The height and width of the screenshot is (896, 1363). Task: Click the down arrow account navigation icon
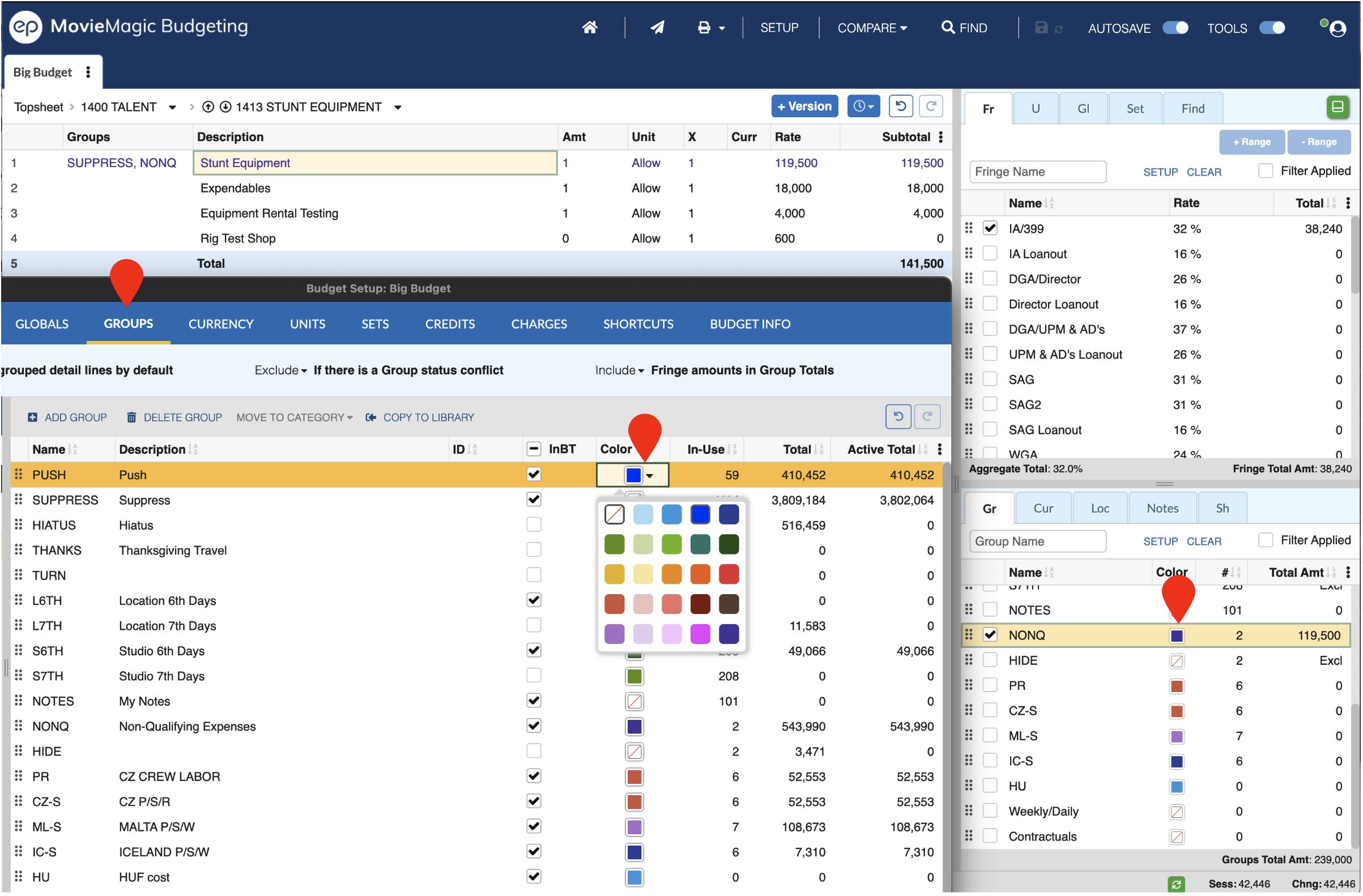[x=225, y=107]
